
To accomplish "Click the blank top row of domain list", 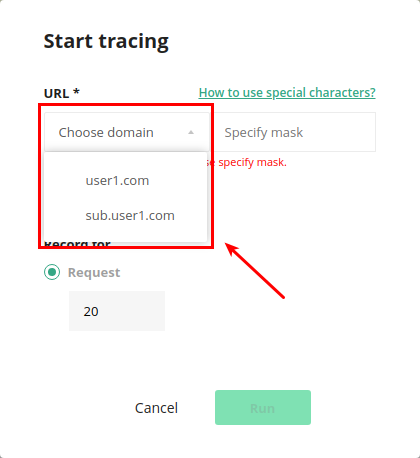I will (x=126, y=159).
